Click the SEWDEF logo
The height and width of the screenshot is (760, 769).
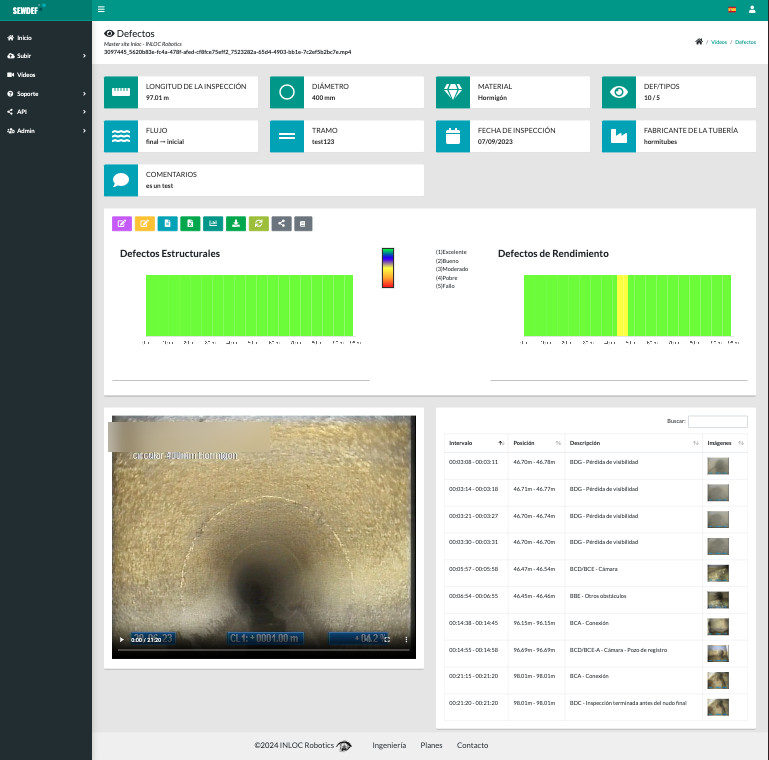[x=27, y=10]
